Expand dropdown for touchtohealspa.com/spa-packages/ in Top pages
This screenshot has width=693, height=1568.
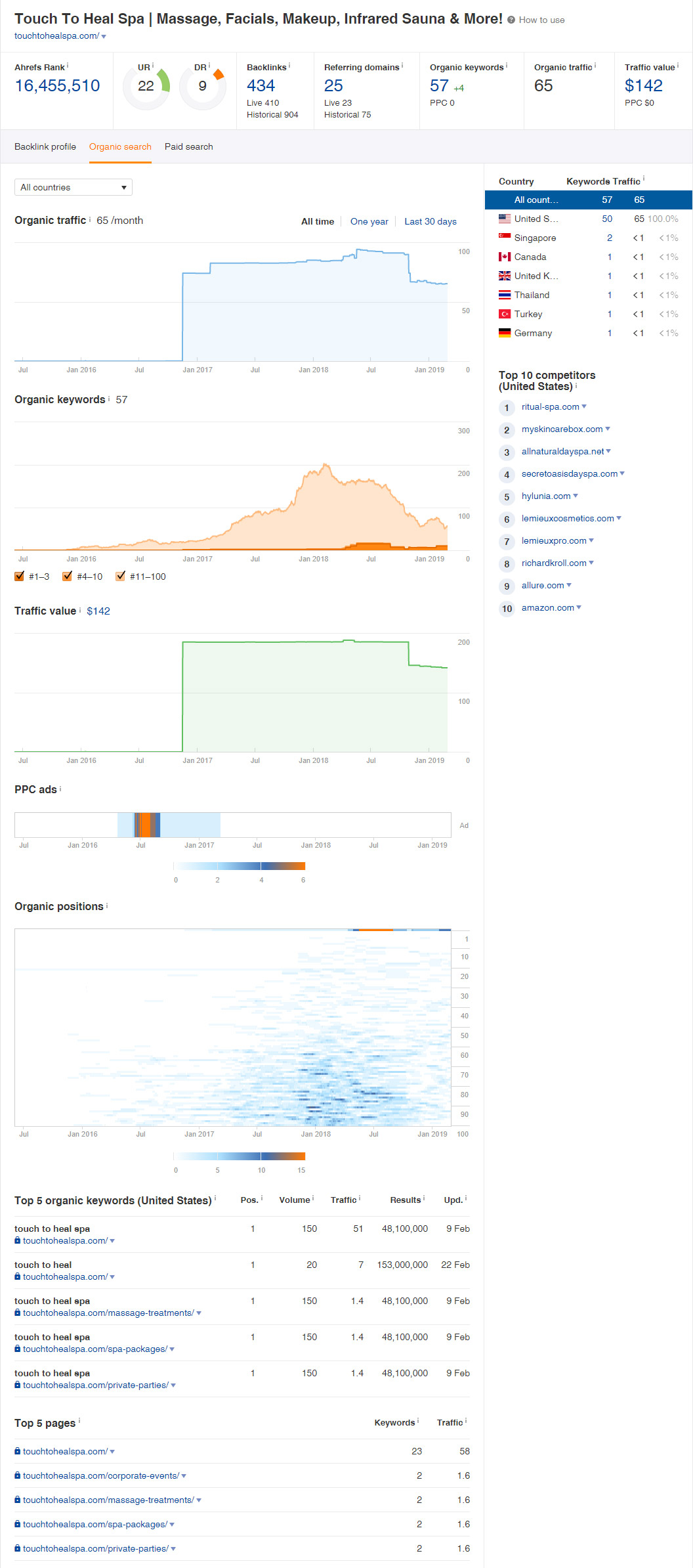pyautogui.click(x=172, y=1524)
